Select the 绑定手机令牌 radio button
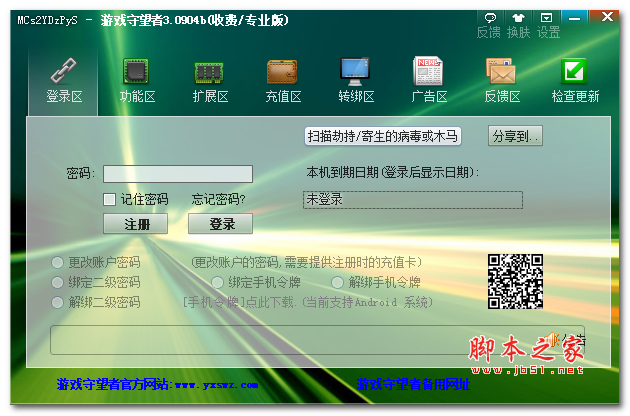Image resolution: width=630 pixels, height=416 pixels. [x=217, y=282]
